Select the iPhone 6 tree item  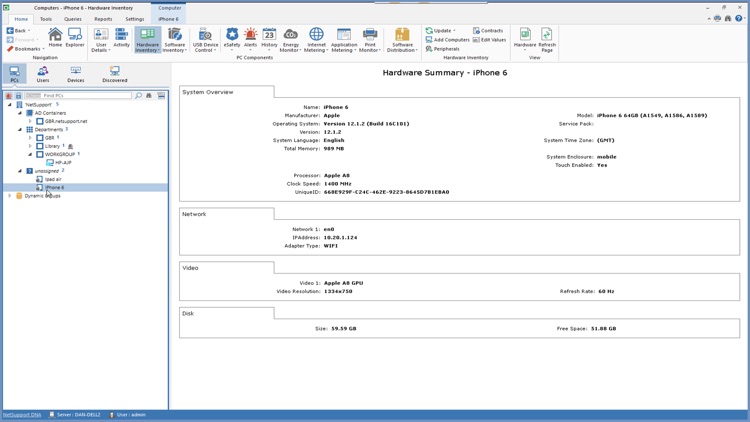pyautogui.click(x=55, y=188)
